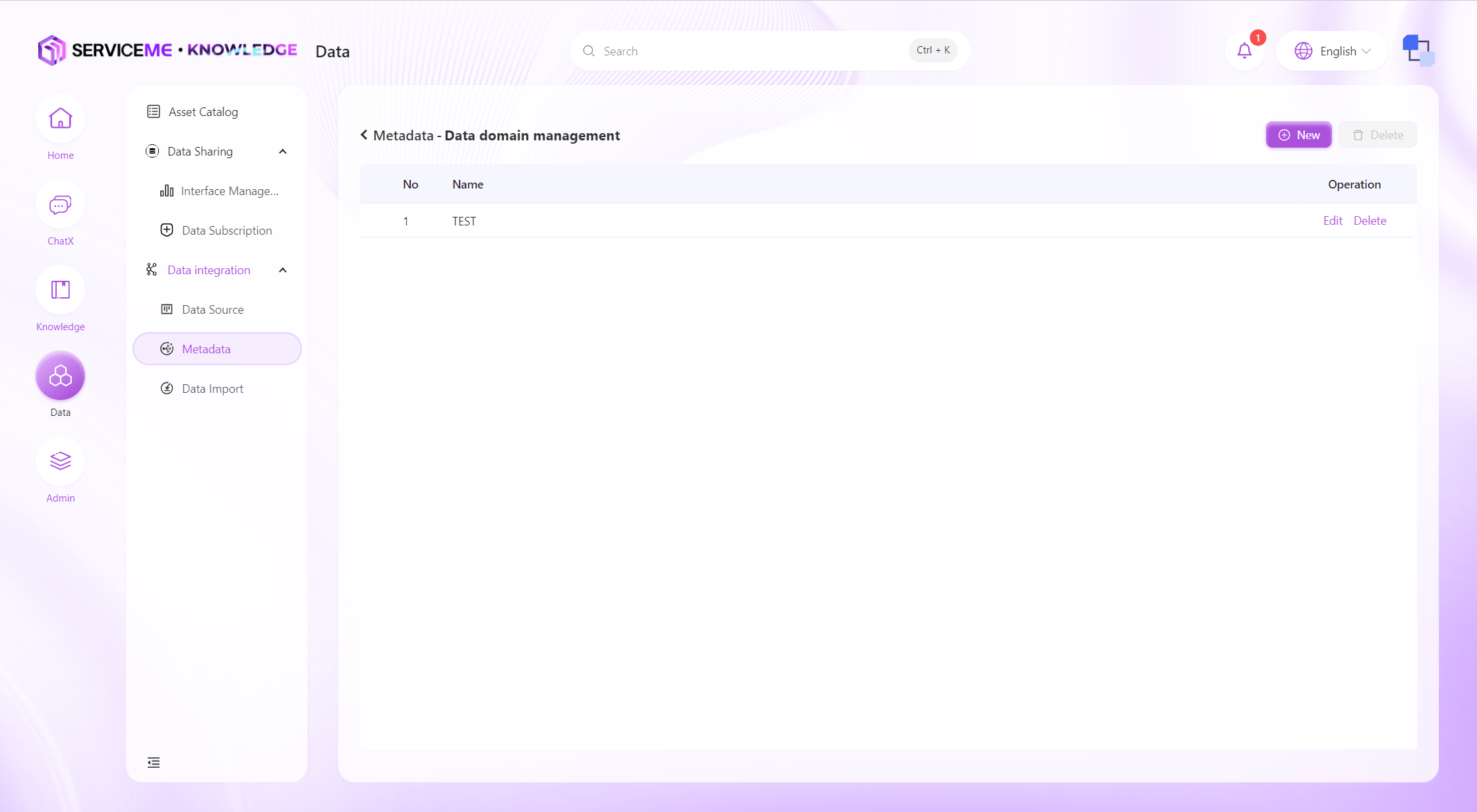This screenshot has width=1477, height=812.
Task: Open the English language dropdown
Action: (1332, 51)
